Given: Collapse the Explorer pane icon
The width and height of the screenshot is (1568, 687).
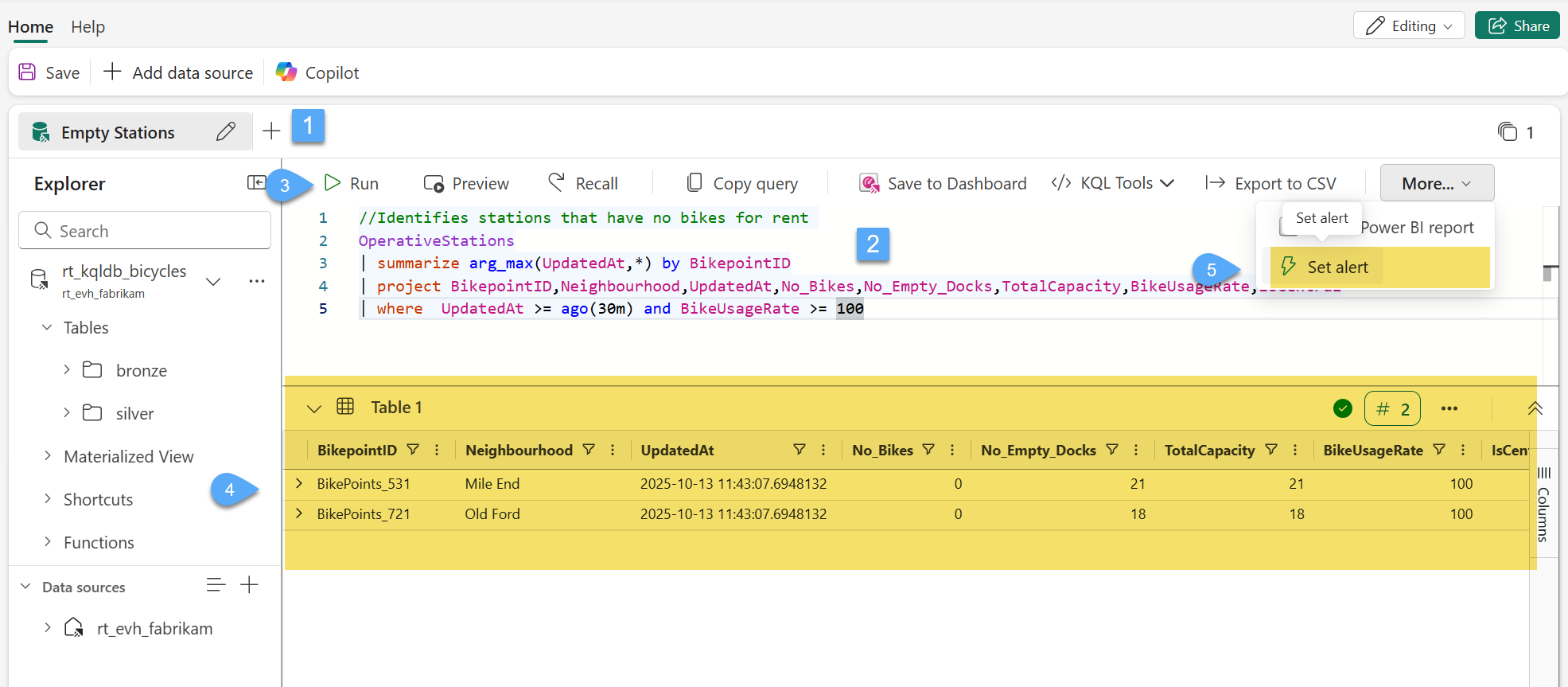Looking at the screenshot, I should [x=256, y=183].
